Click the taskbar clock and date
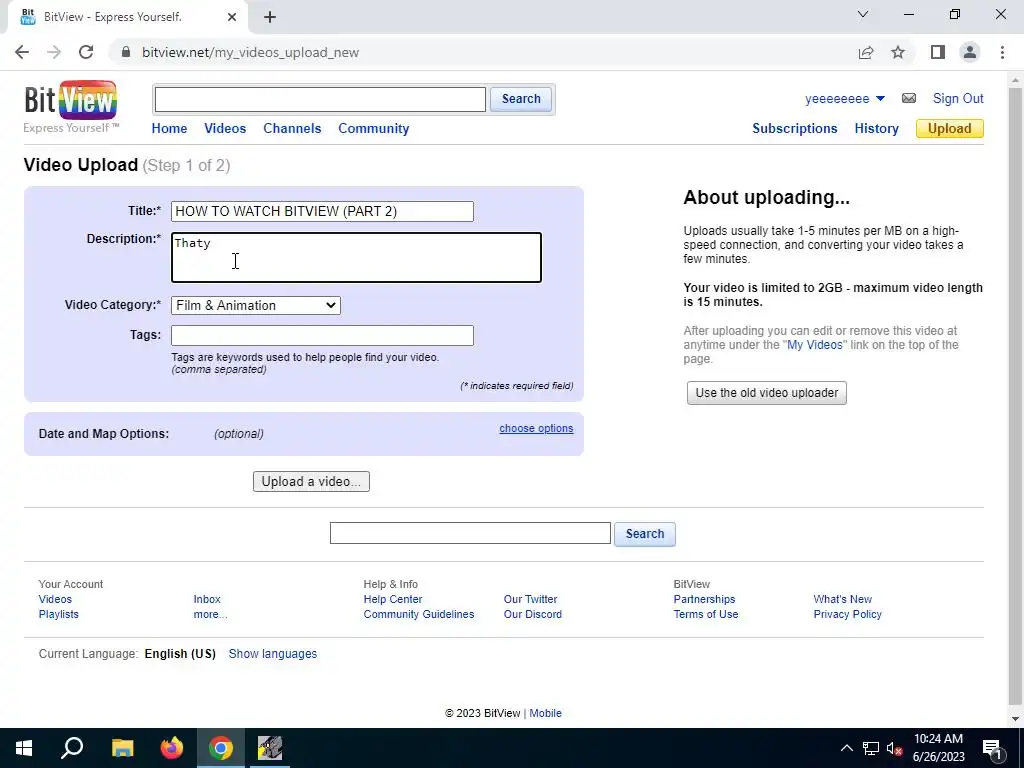The width and height of the screenshot is (1024, 768). pos(938,748)
